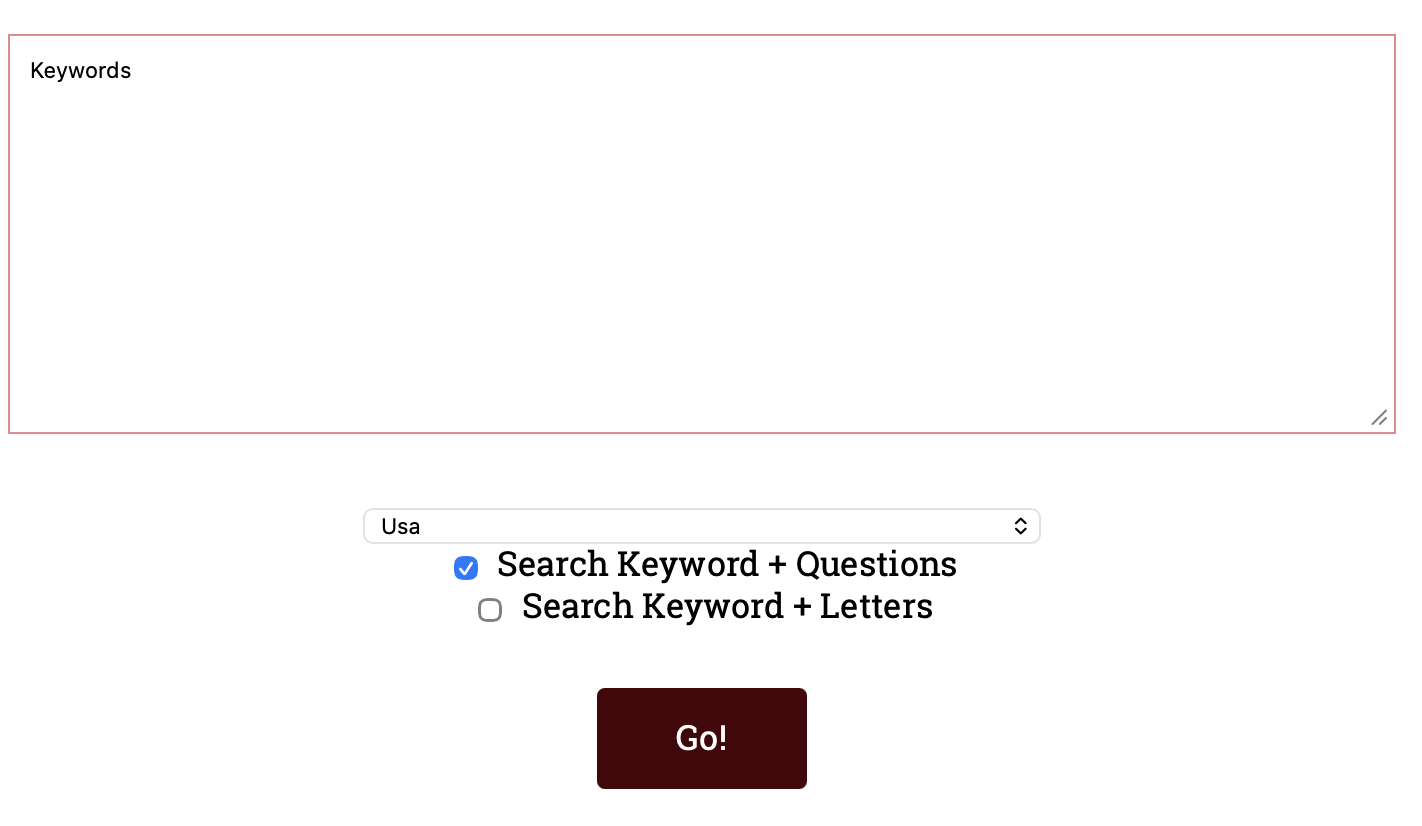Click the Search Keyword + Questions label

(727, 565)
